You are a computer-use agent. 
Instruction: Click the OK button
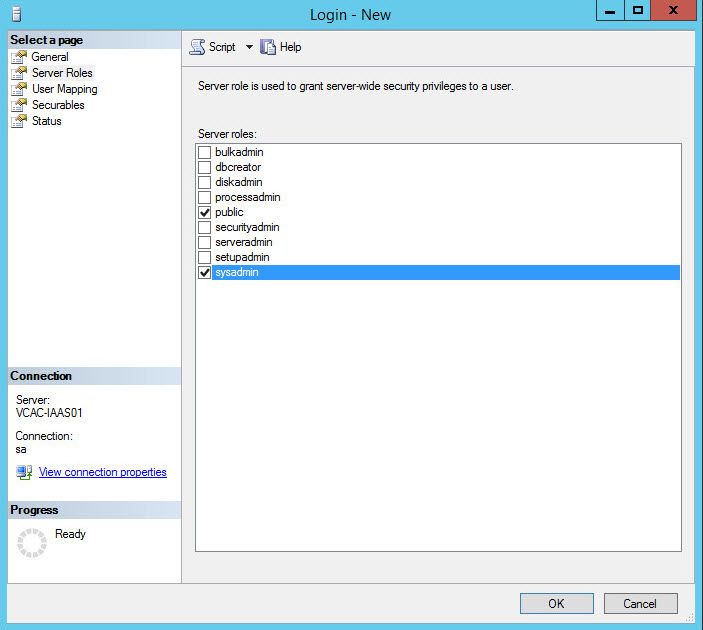[x=556, y=604]
